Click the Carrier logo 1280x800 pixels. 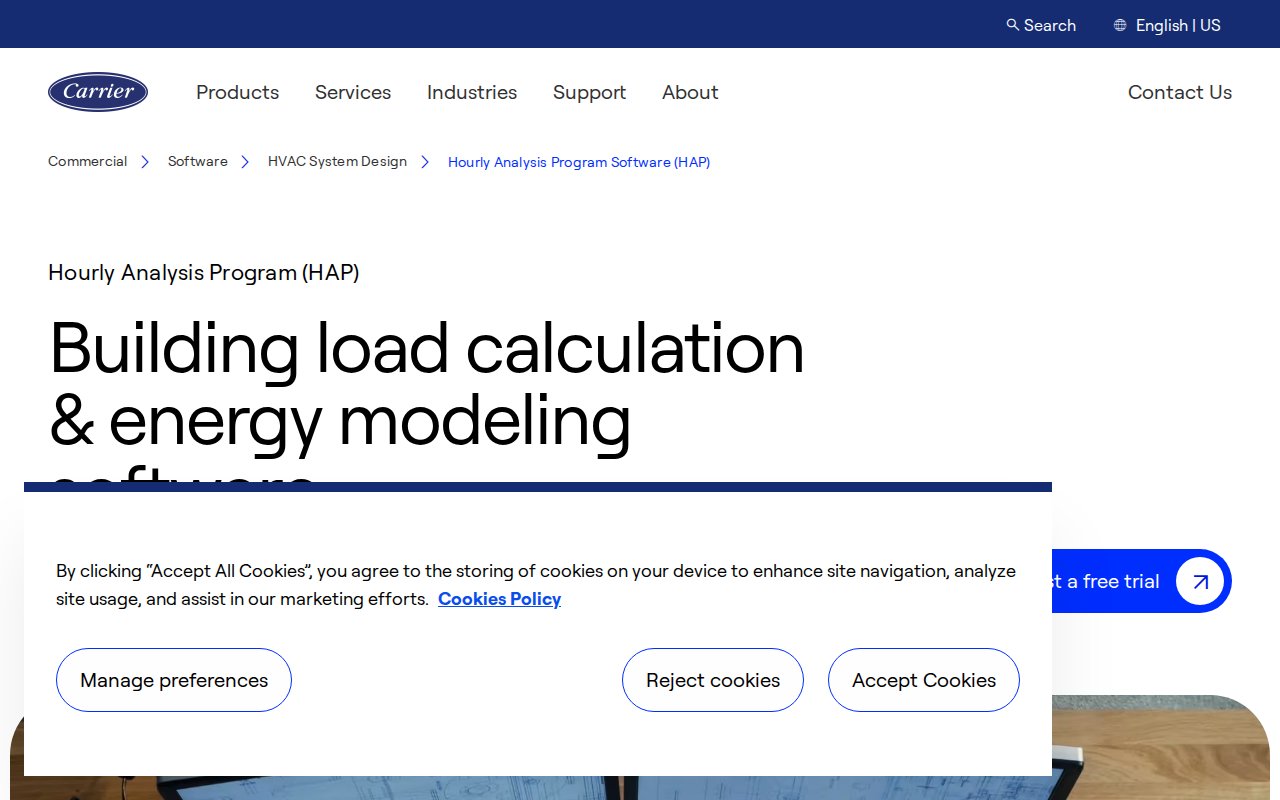(98, 92)
